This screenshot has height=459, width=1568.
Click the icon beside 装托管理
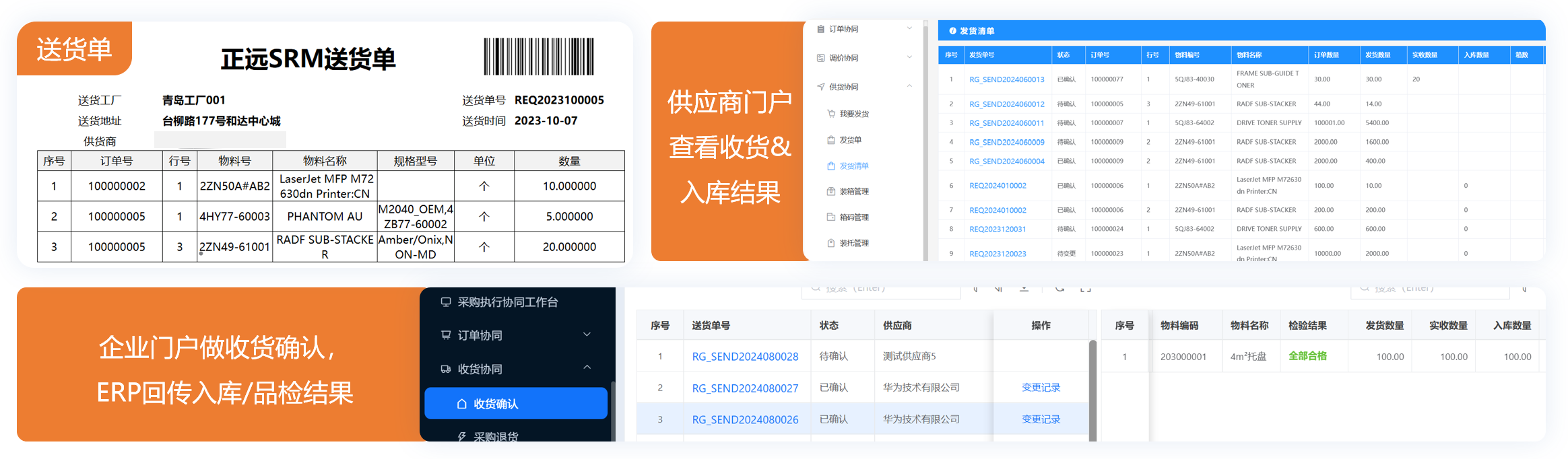click(831, 243)
